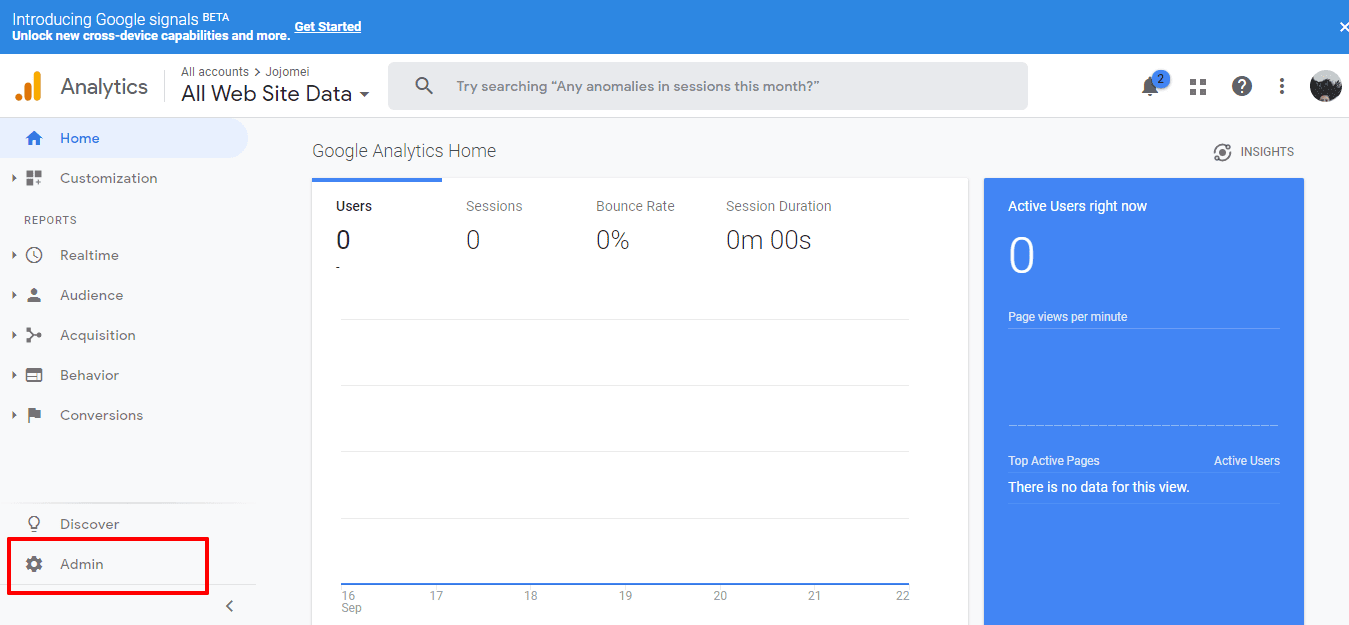1349x625 pixels.
Task: Click the 0% bounce rate value
Action: [x=612, y=240]
